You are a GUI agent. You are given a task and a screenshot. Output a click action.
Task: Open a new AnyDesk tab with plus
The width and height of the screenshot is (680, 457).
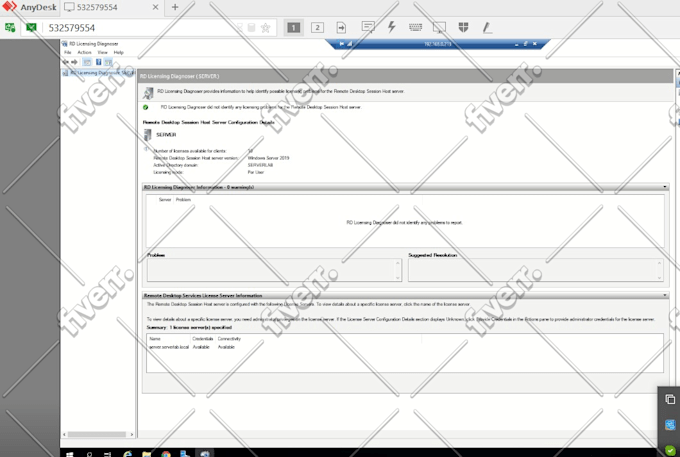pos(175,7)
